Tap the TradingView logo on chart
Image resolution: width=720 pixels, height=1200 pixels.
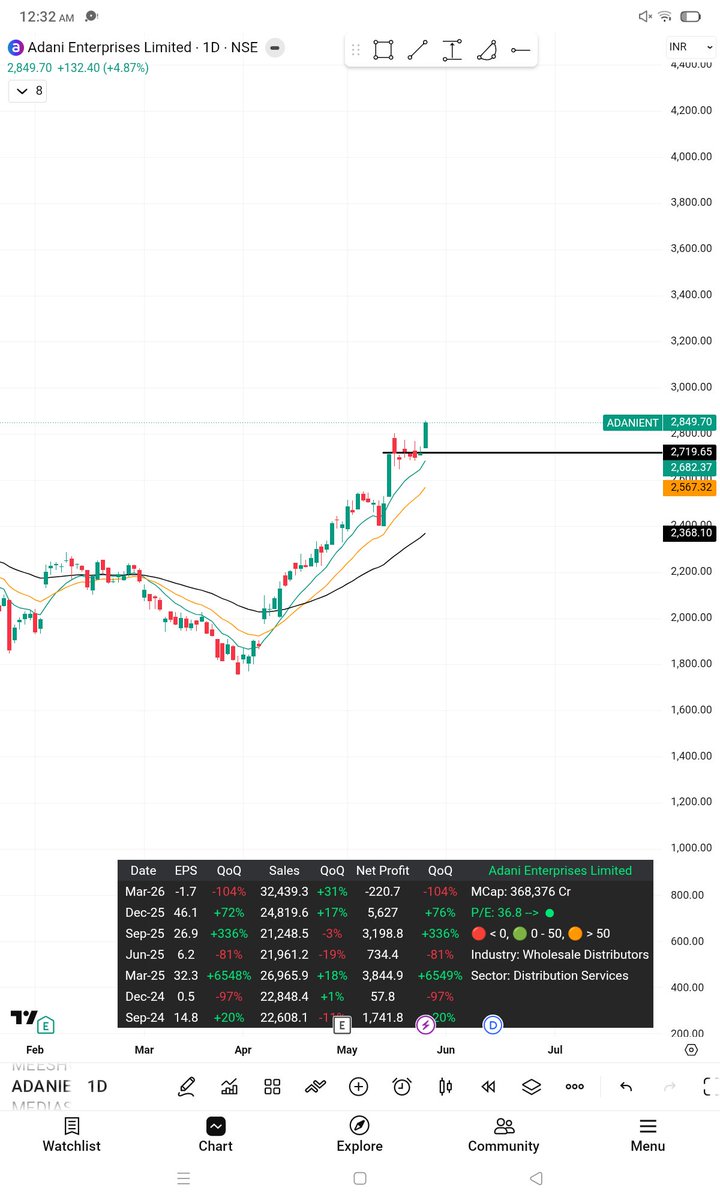[x=24, y=1018]
